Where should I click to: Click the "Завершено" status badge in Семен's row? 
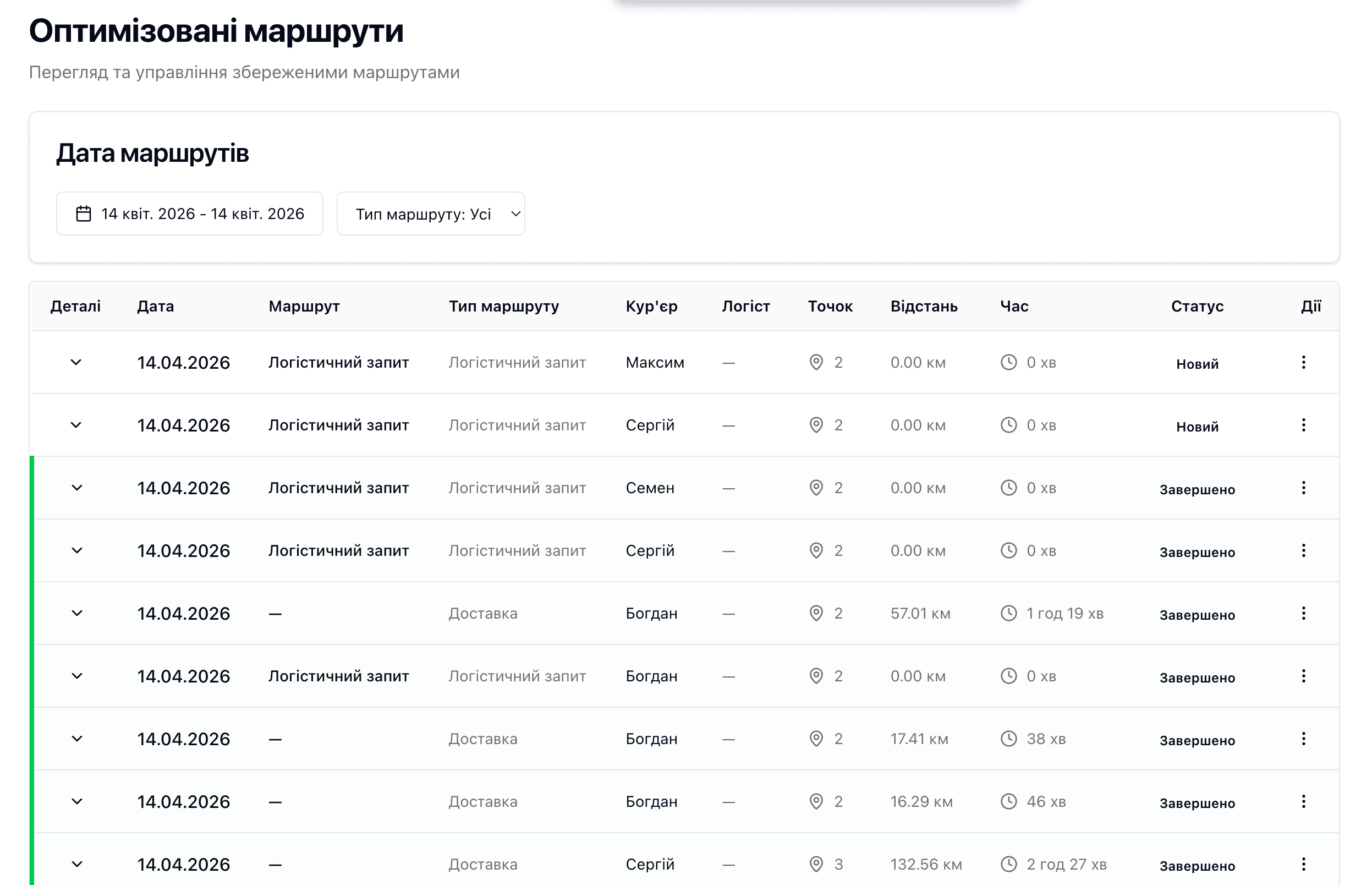coord(1198,489)
